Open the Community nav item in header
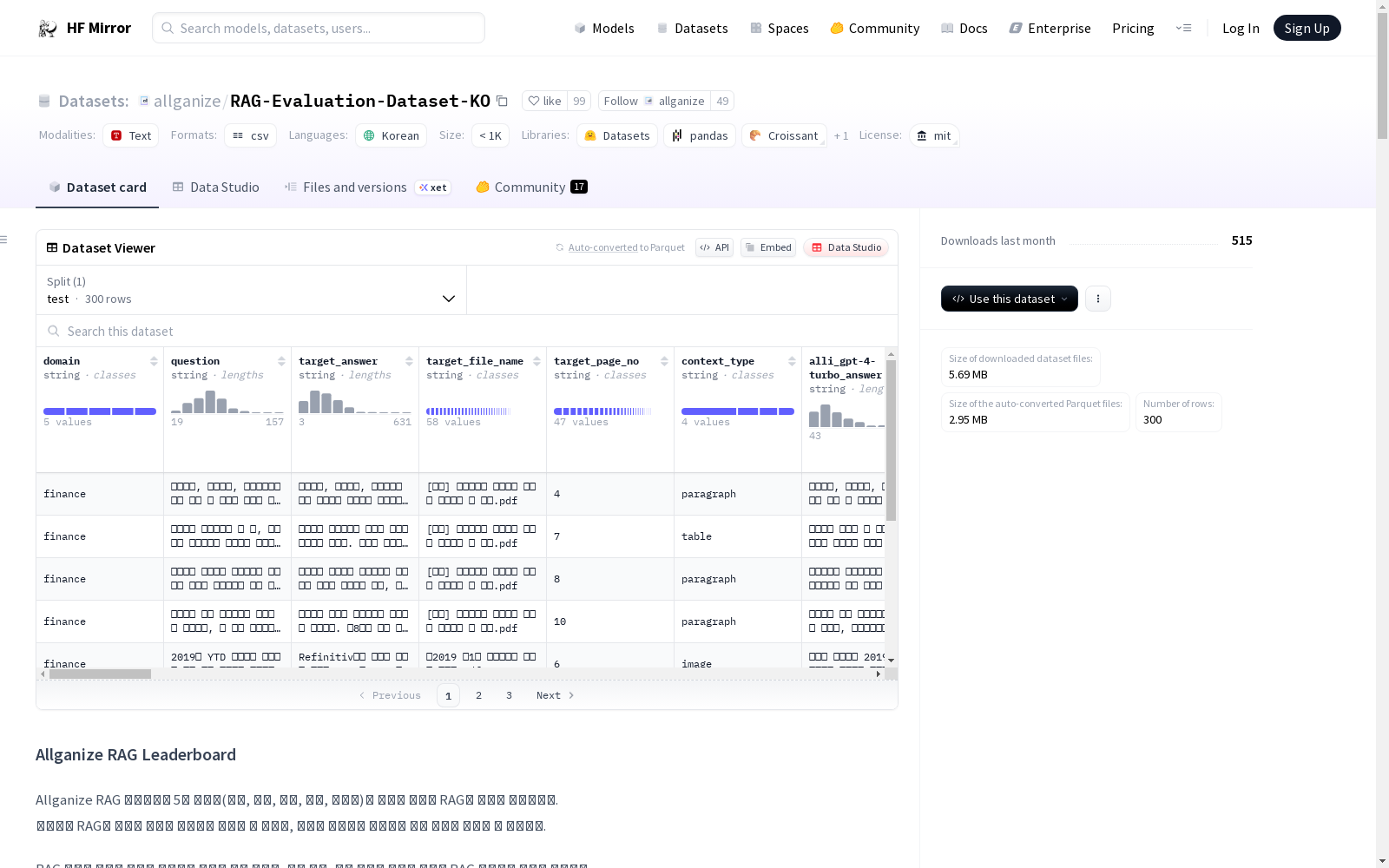Image resolution: width=1389 pixels, height=868 pixels. click(x=875, y=28)
